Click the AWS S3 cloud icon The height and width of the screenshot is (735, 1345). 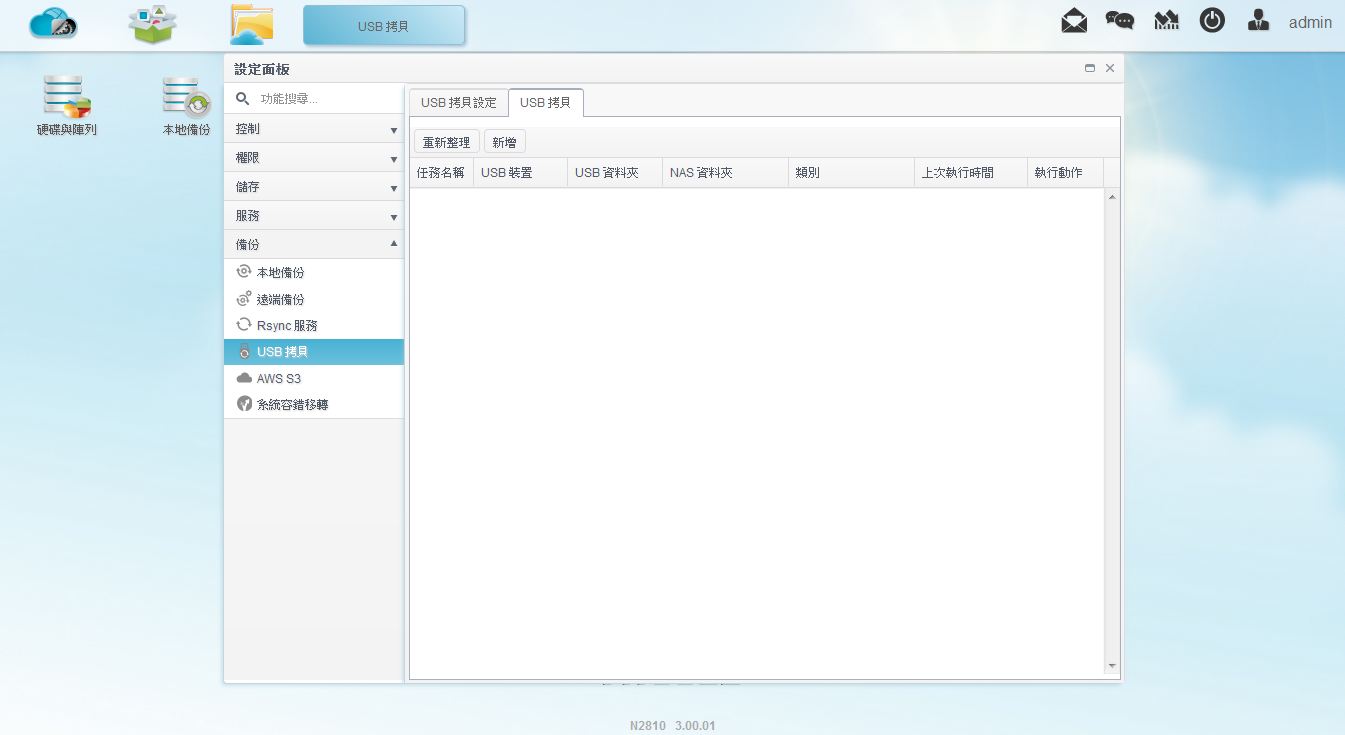click(x=244, y=378)
